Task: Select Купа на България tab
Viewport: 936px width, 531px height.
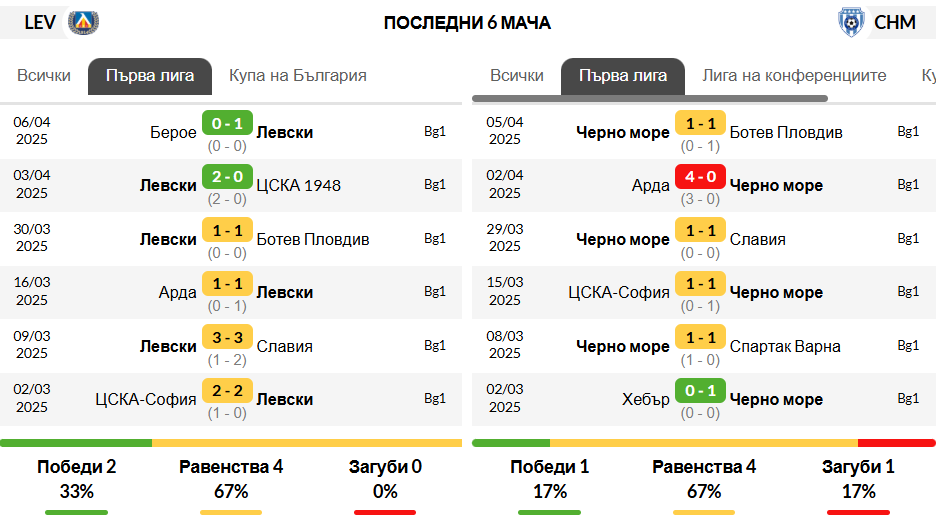Action: (x=298, y=76)
